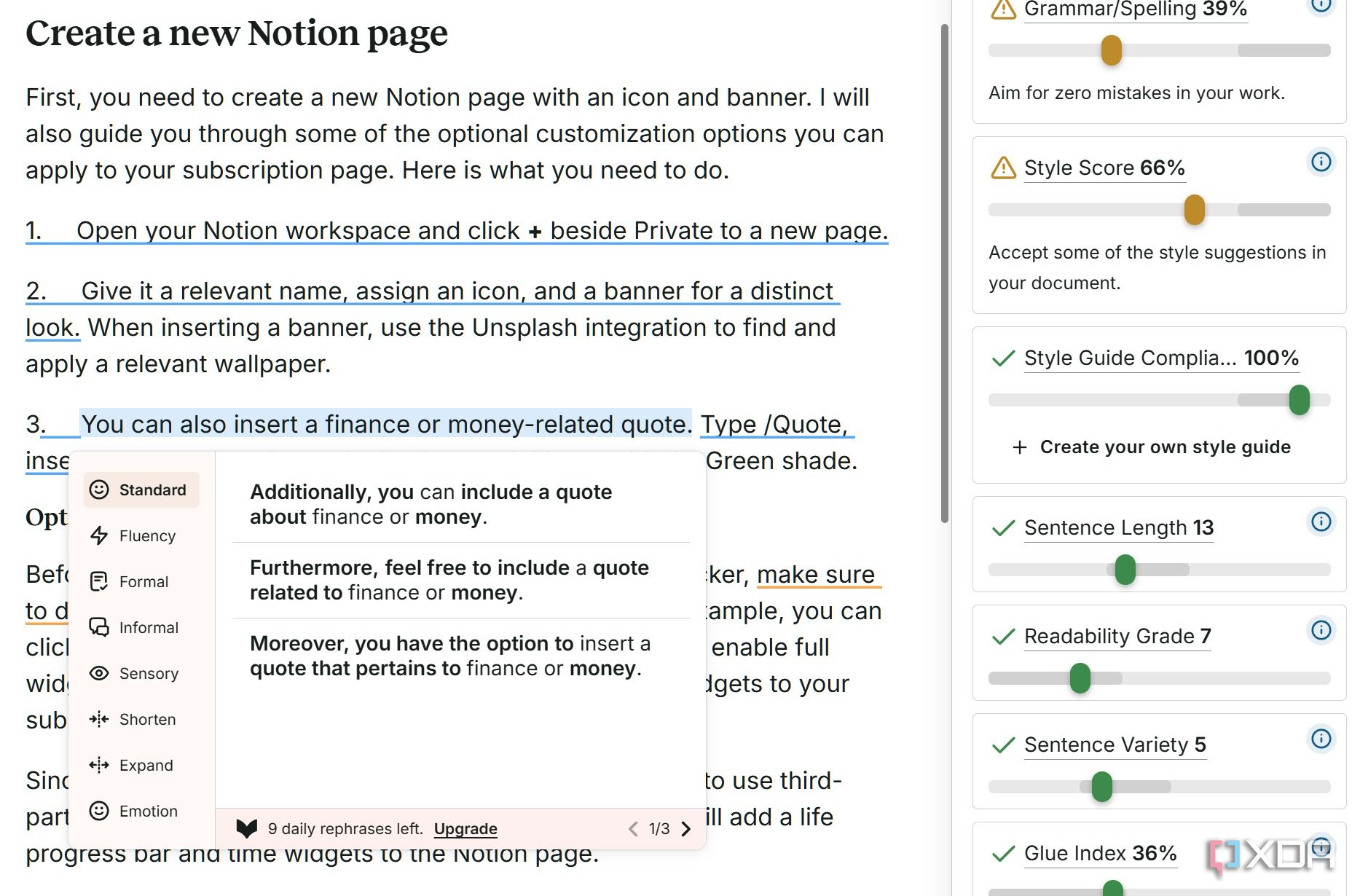Open the Readability Grade 7 report
Image resolution: width=1352 pixels, height=896 pixels.
[1117, 636]
